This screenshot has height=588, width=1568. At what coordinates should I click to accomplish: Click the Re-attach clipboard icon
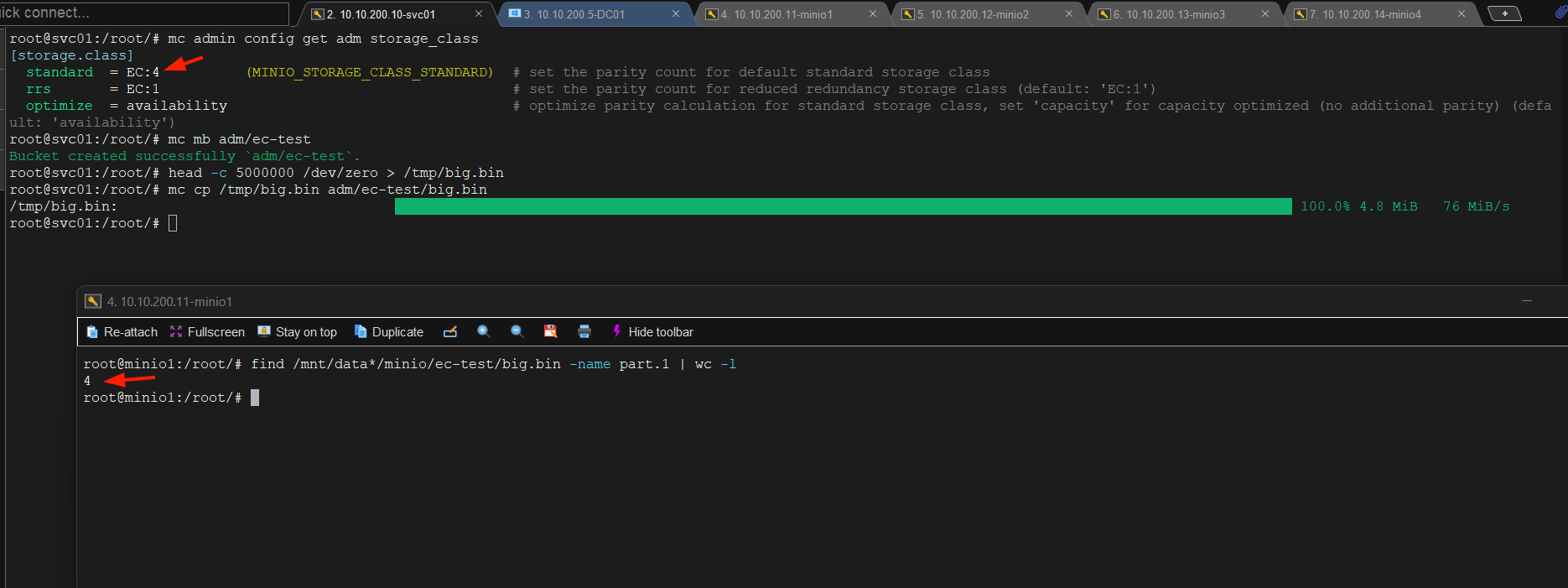92,332
